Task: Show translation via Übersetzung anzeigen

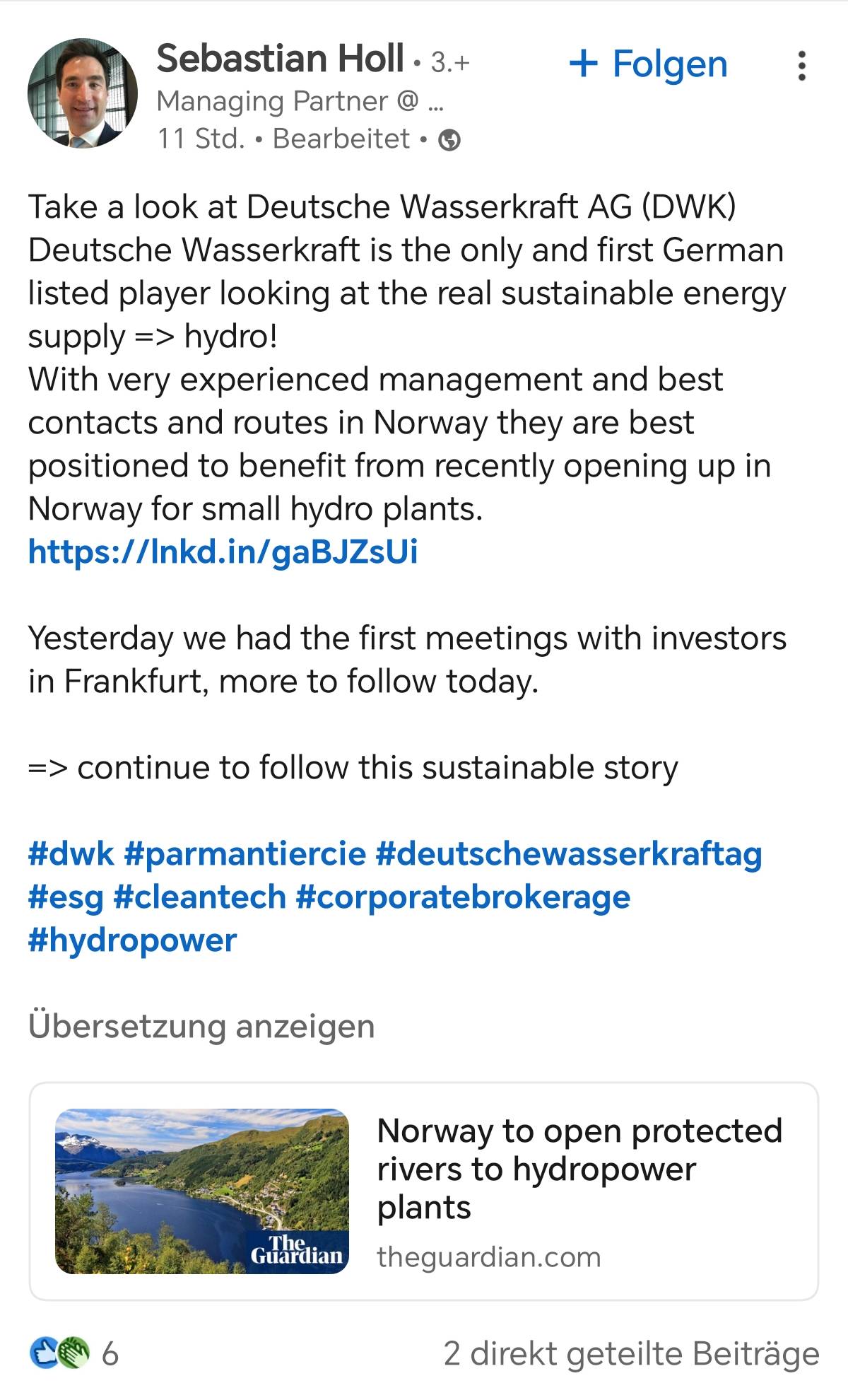Action: [x=201, y=1026]
